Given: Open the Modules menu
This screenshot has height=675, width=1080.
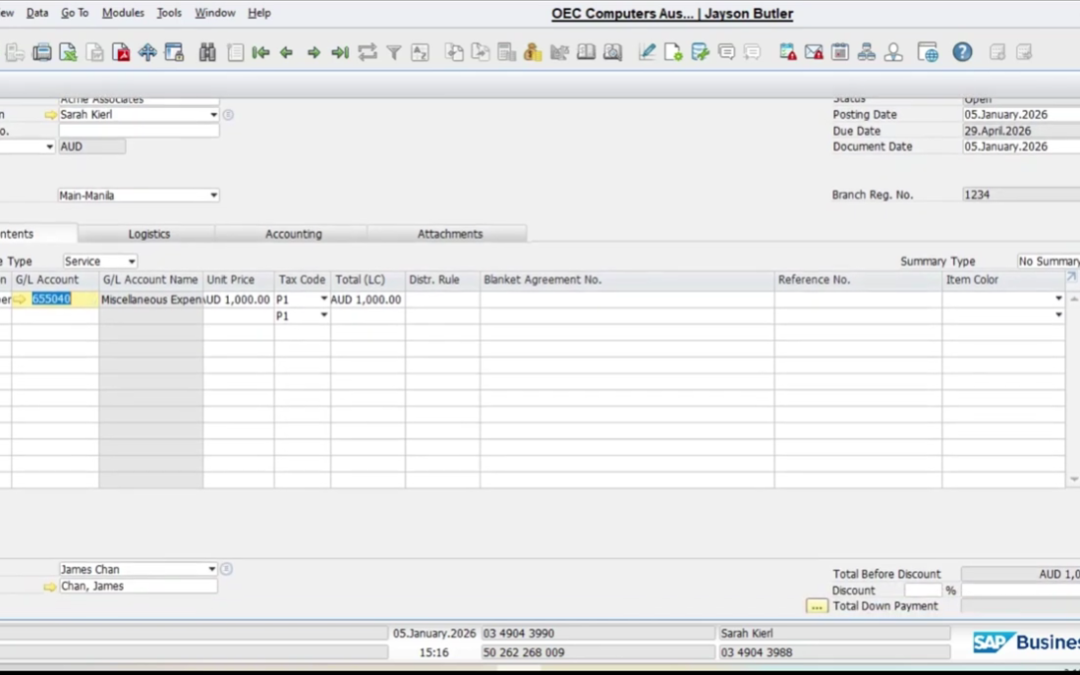Looking at the screenshot, I should pos(123,13).
